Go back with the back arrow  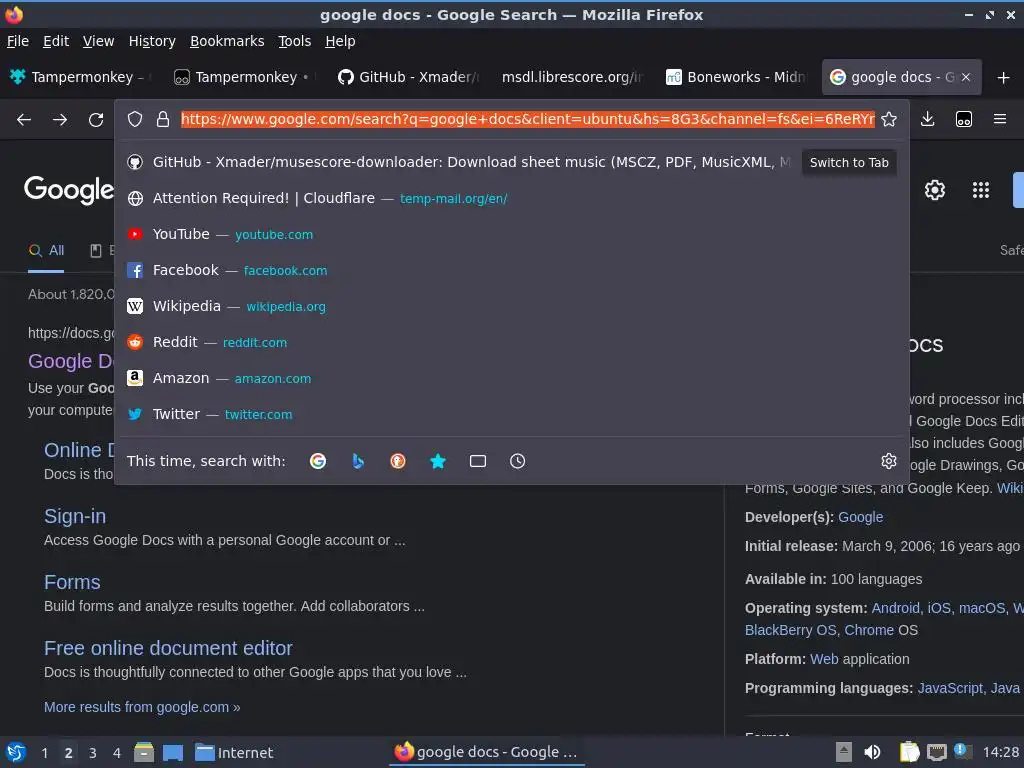(24, 120)
